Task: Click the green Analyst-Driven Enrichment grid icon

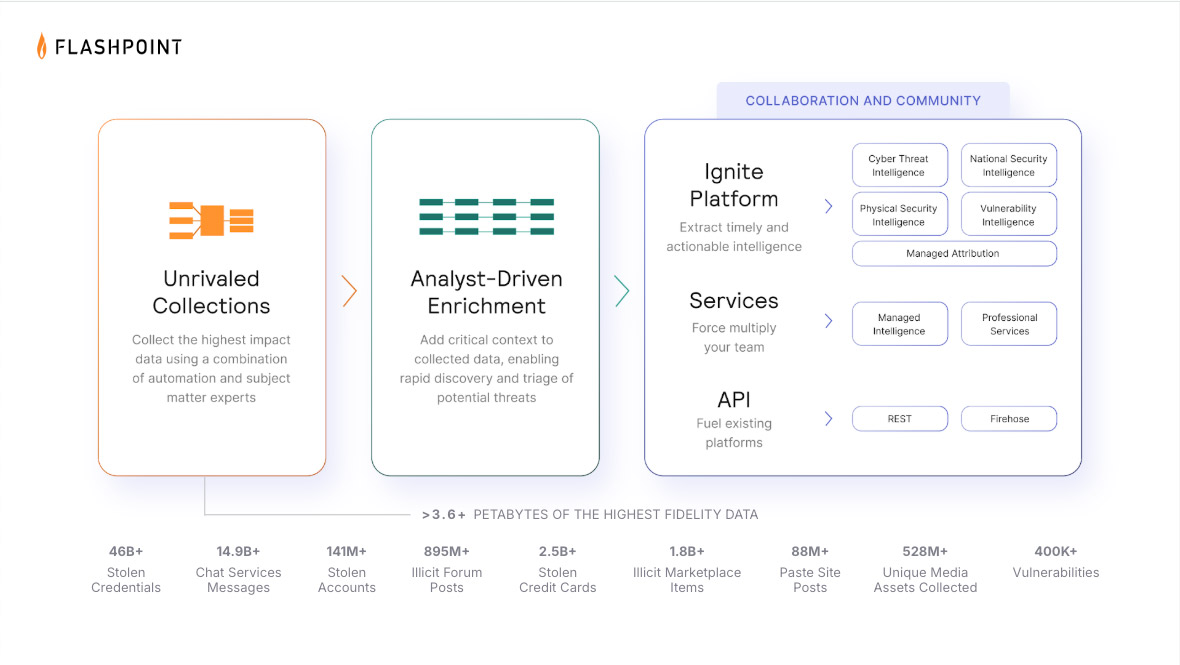Action: [x=486, y=217]
